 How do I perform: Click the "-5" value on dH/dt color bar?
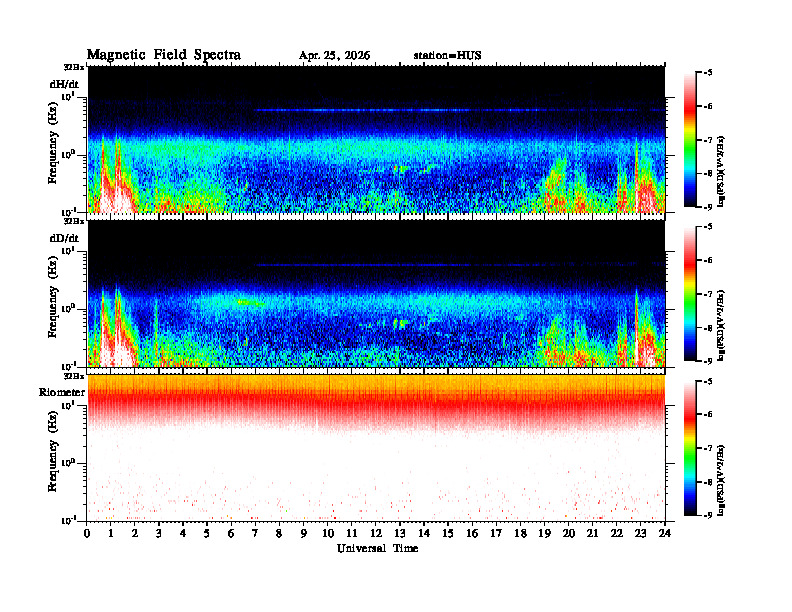[x=709, y=73]
